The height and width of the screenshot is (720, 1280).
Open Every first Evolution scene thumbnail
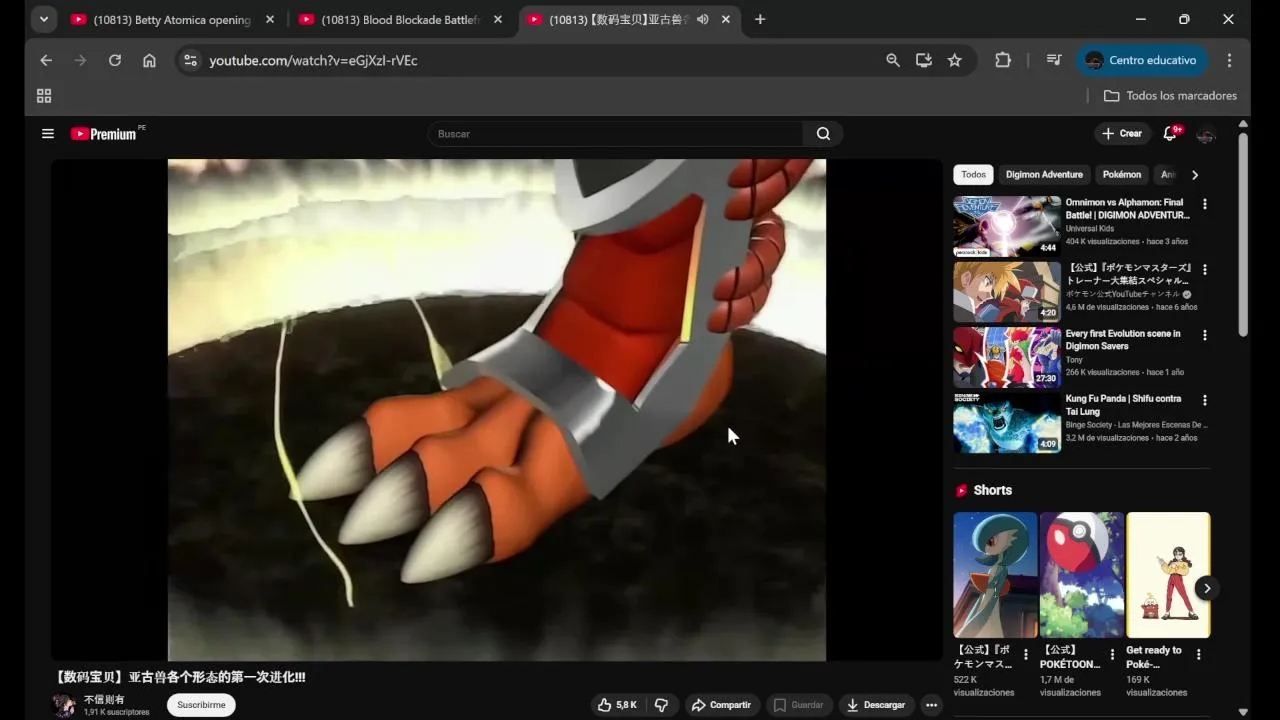[1007, 357]
